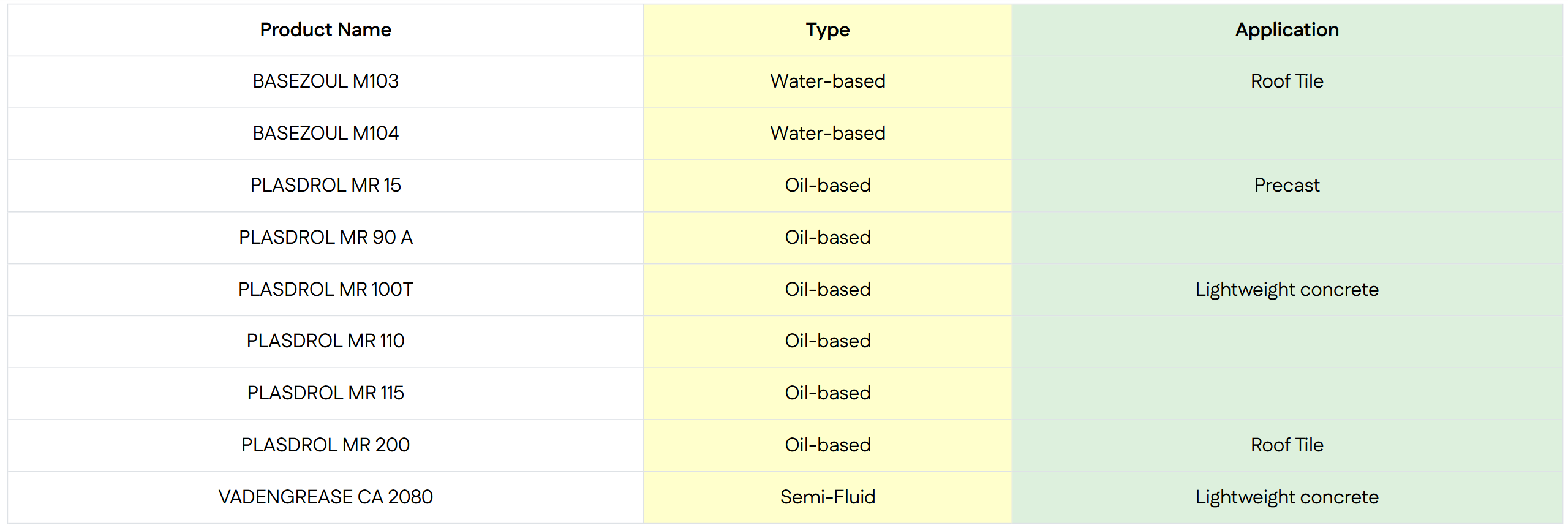Select the Semi-Fluid type cell

point(827,497)
